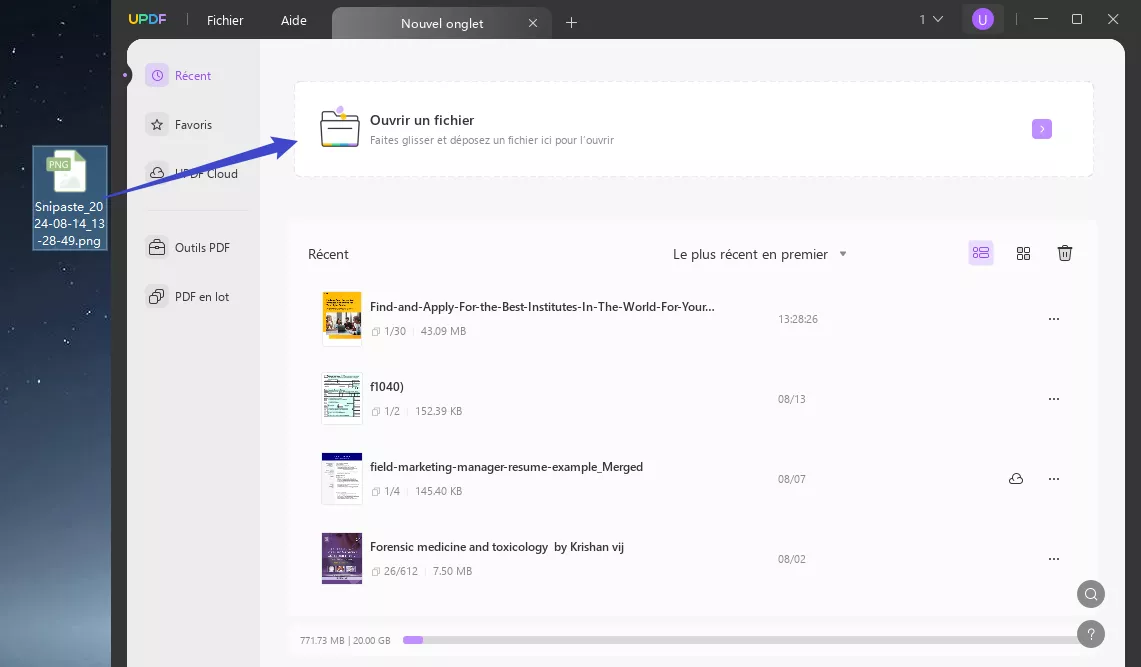Open more options for f1040 file
This screenshot has height=667, width=1141.
coord(1054,398)
